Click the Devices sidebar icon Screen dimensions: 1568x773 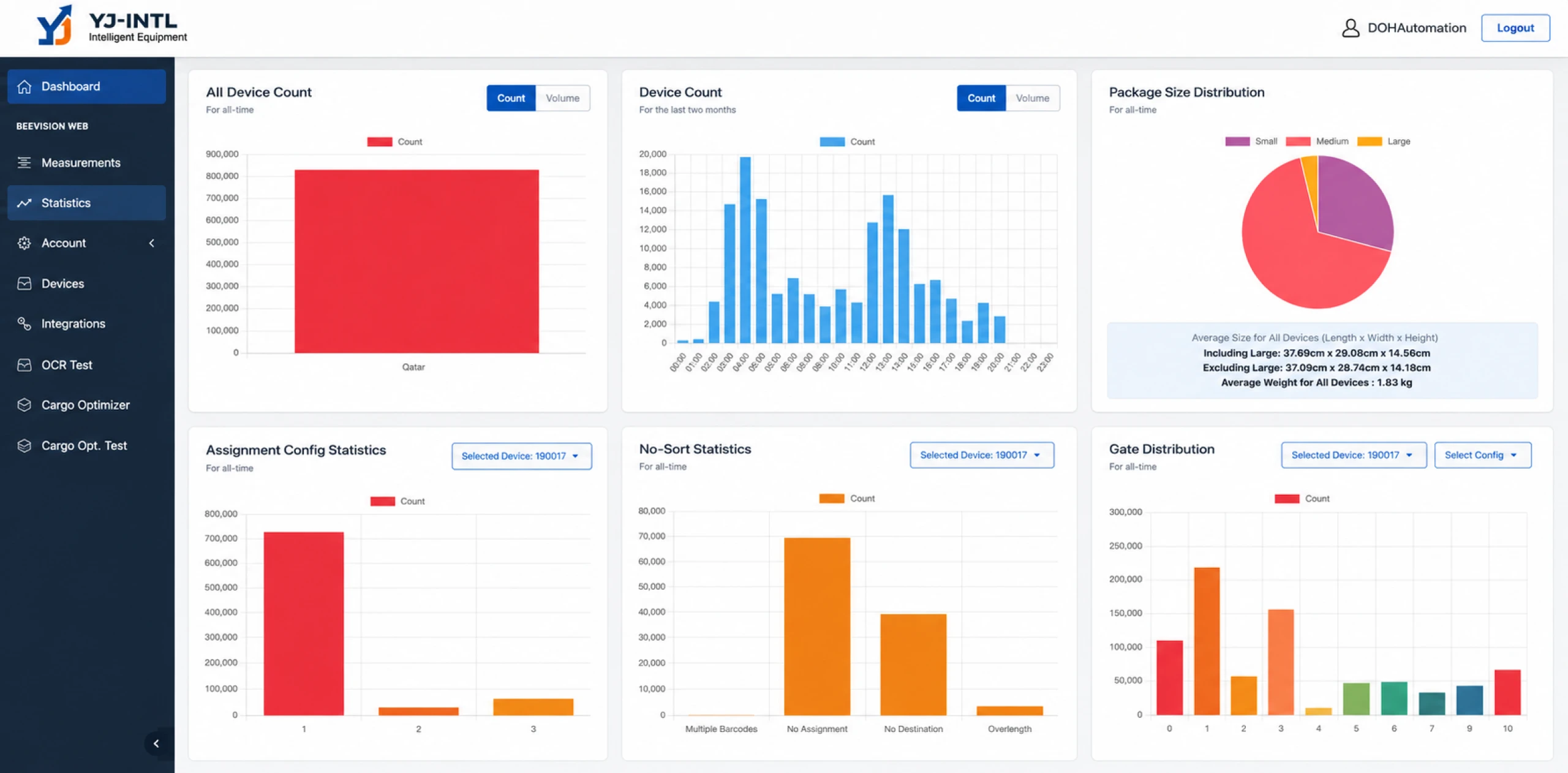[x=24, y=284]
